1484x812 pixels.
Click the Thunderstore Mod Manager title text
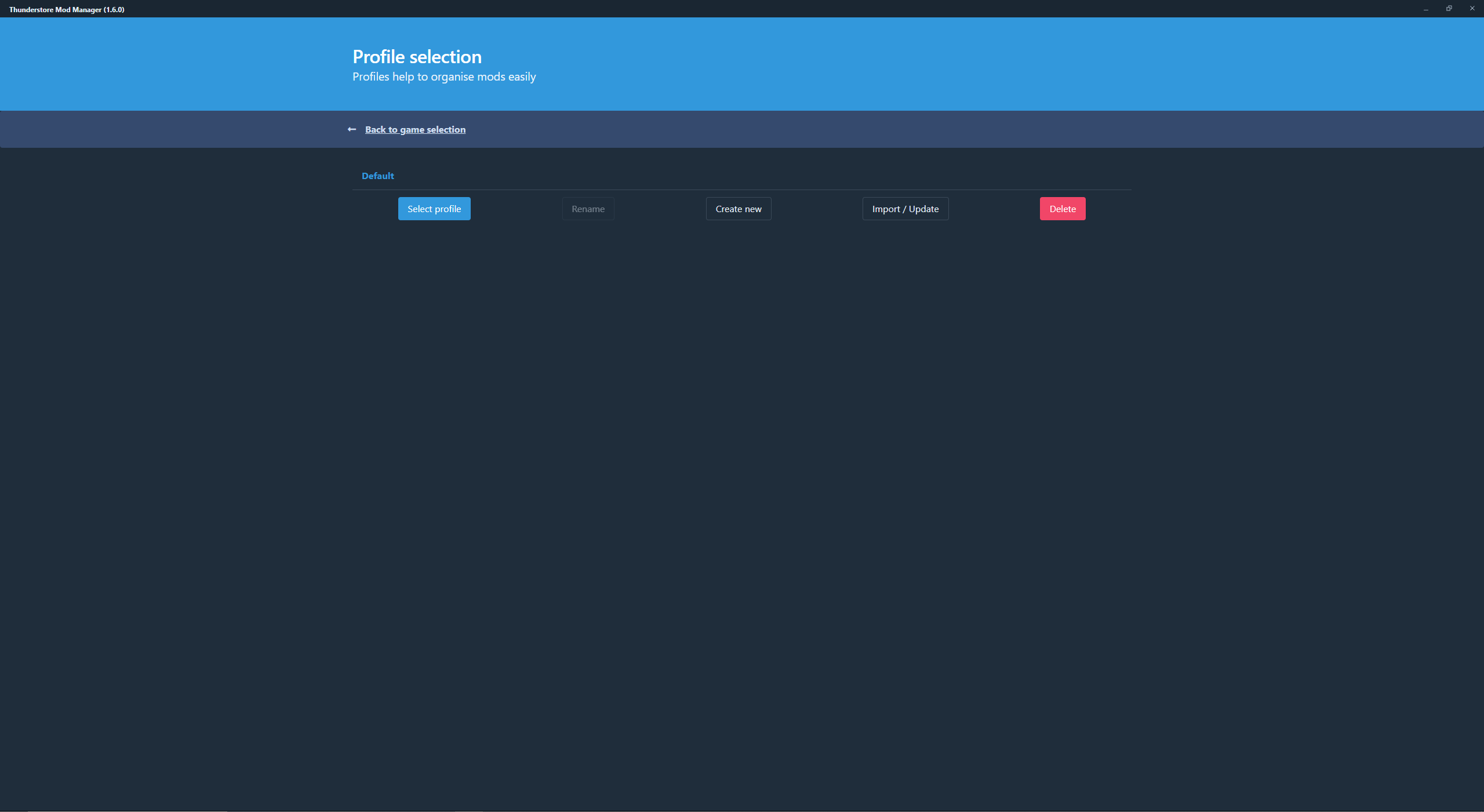click(67, 9)
